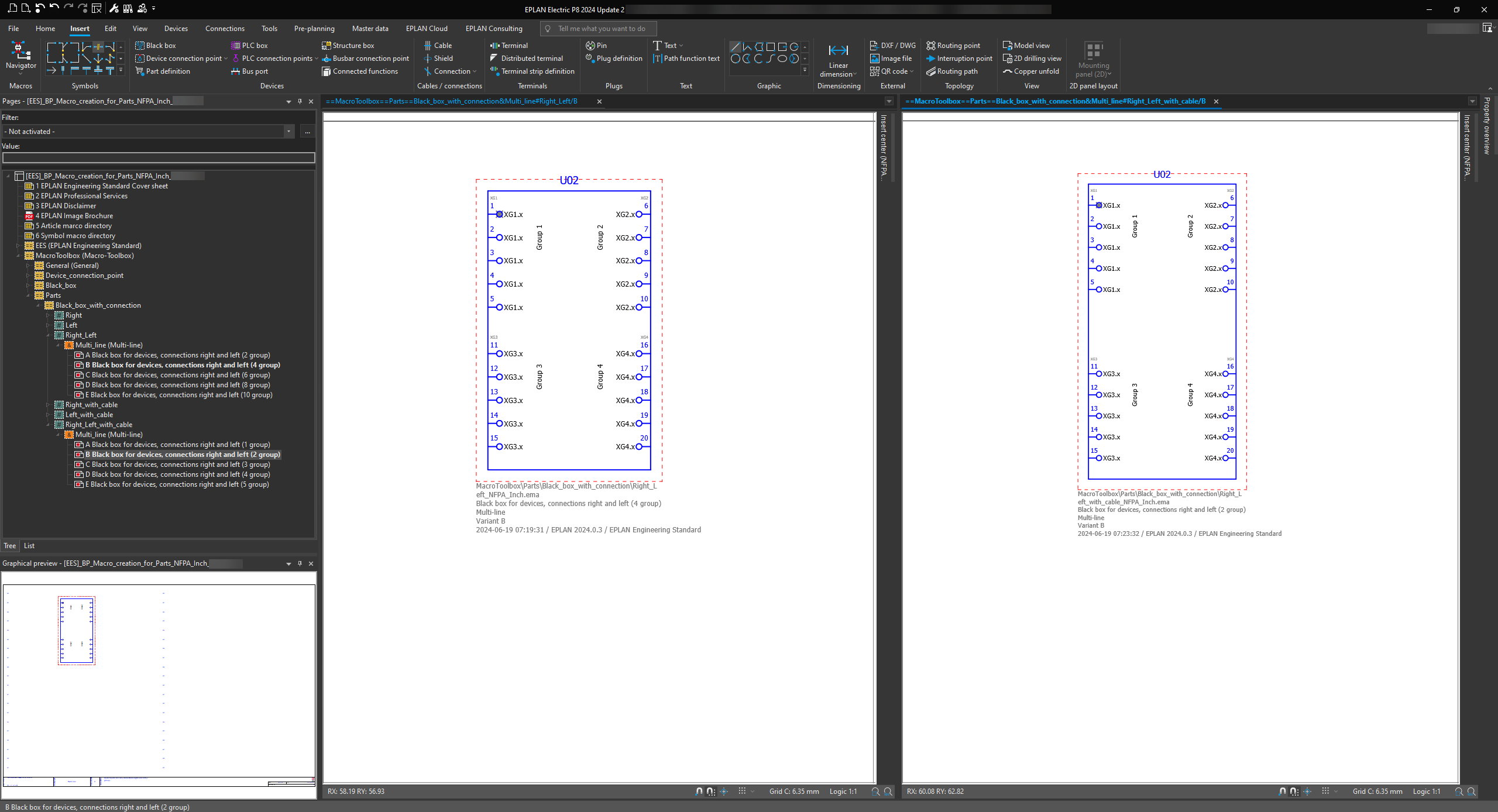Expand the Black_box folder in page tree
This screenshot has height=812, width=1498.
tap(28, 285)
